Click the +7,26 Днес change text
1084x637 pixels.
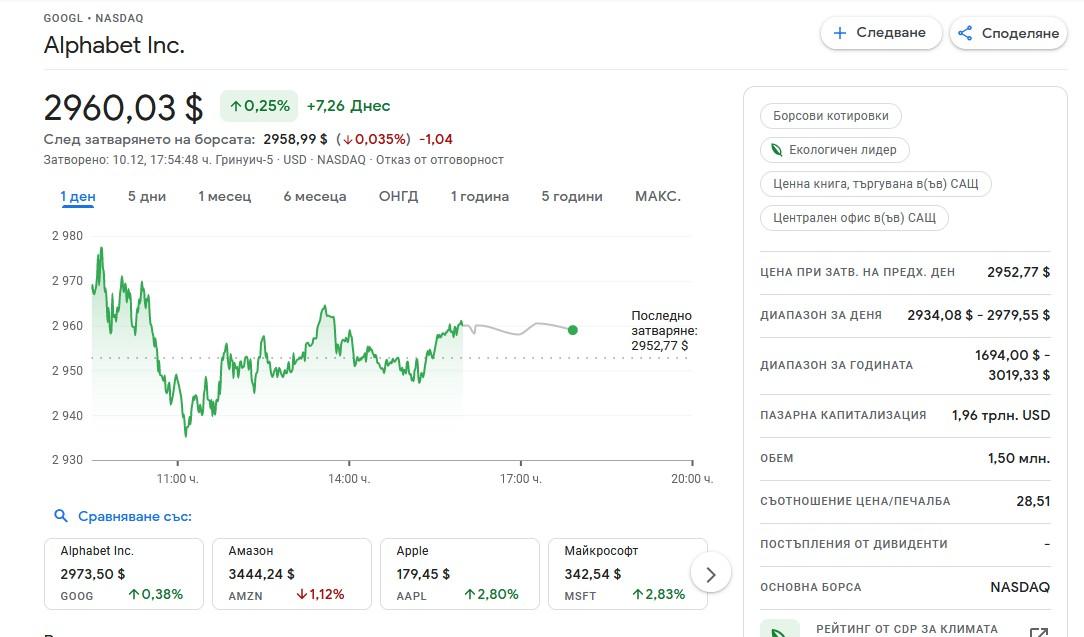pos(348,106)
